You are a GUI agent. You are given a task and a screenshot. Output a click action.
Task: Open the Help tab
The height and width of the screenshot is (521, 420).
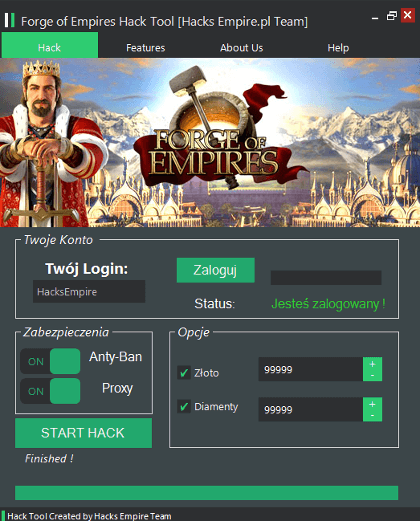tap(338, 48)
